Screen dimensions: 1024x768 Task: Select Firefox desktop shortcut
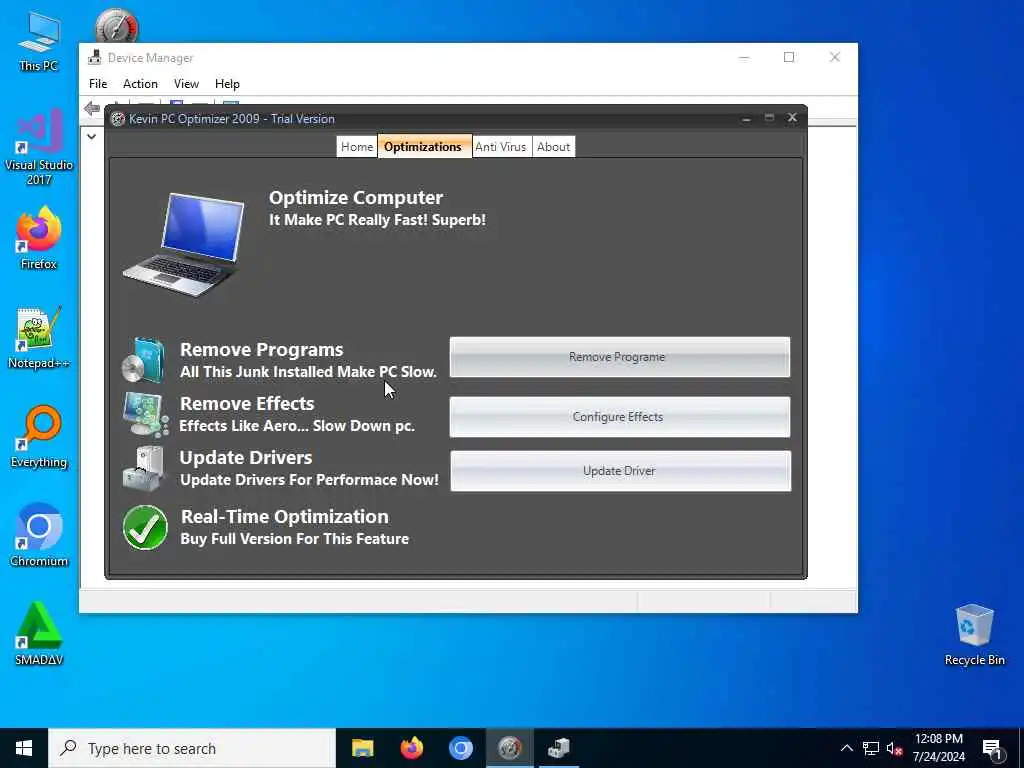click(39, 238)
